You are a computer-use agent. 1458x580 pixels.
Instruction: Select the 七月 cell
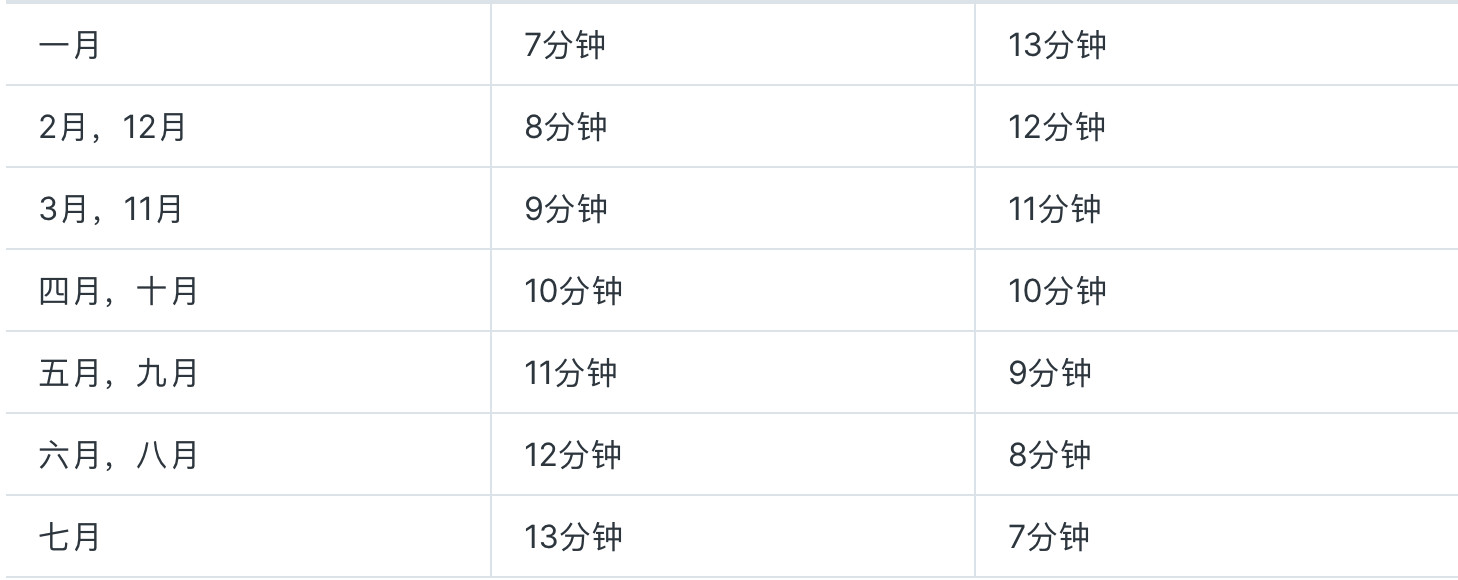pyautogui.click(x=70, y=538)
